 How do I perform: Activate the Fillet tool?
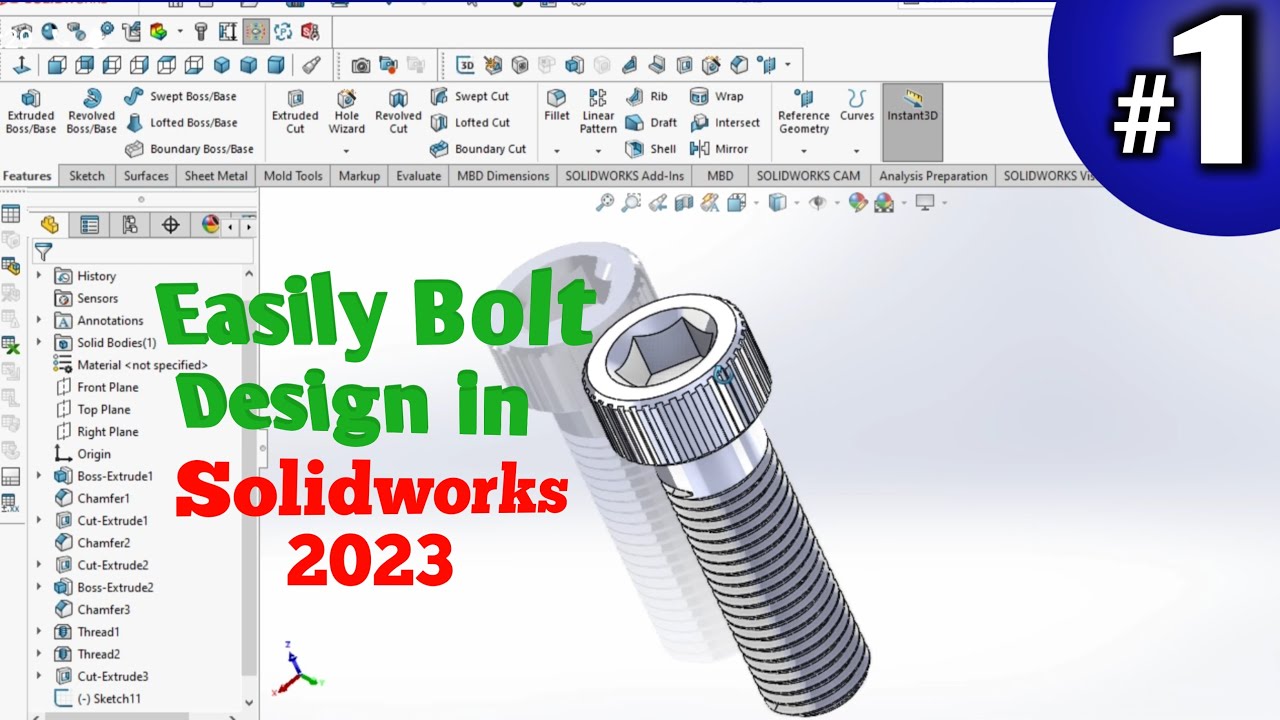[x=557, y=105]
